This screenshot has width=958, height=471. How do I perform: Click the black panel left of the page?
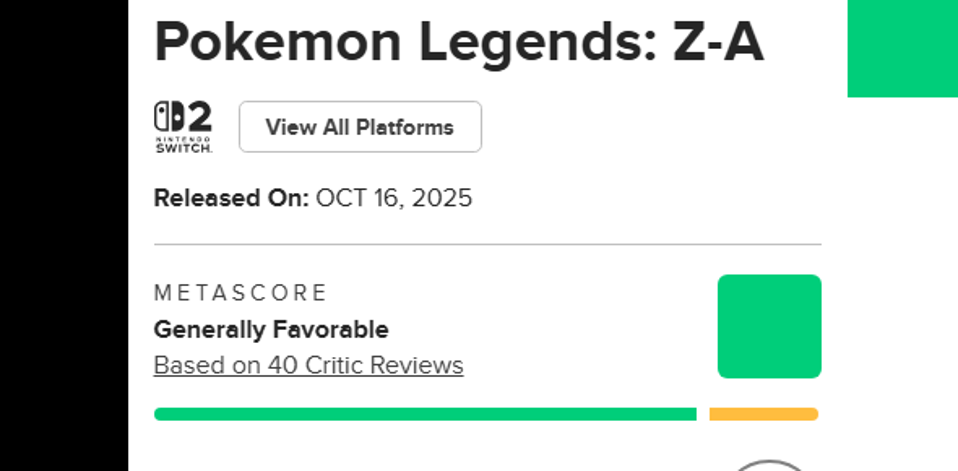pyautogui.click(x=64, y=235)
